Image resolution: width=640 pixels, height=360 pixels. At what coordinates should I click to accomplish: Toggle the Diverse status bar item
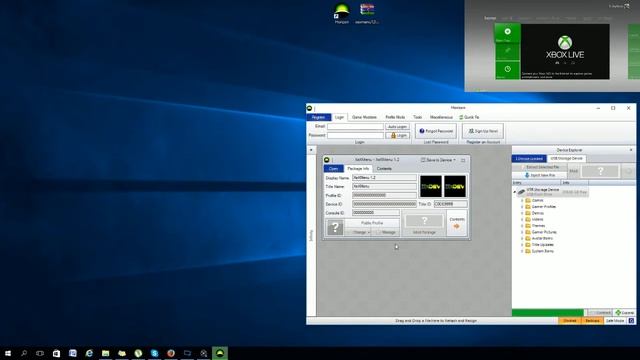(x=569, y=321)
